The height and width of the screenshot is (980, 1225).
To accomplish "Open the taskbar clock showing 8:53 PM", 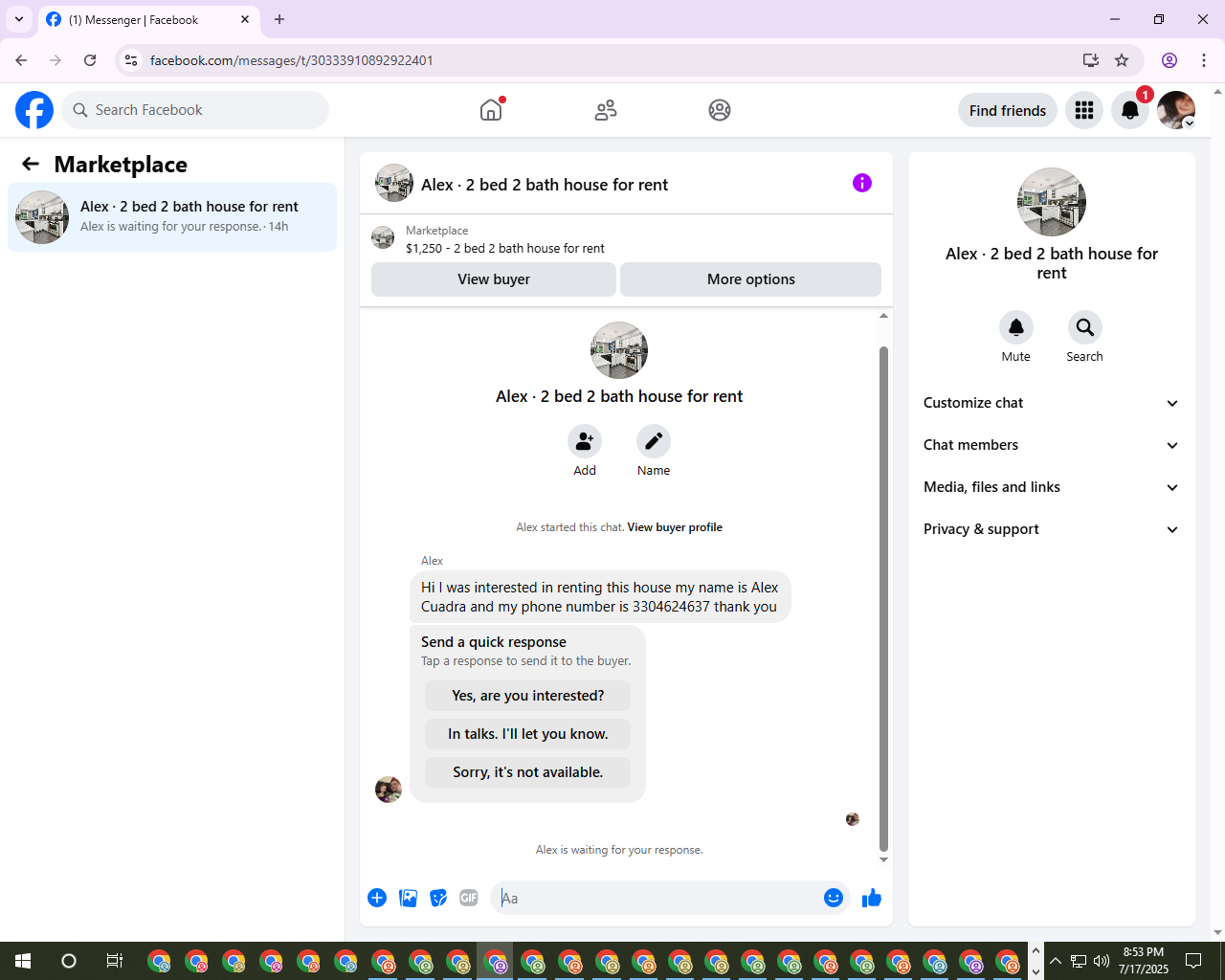I will tap(1144, 961).
